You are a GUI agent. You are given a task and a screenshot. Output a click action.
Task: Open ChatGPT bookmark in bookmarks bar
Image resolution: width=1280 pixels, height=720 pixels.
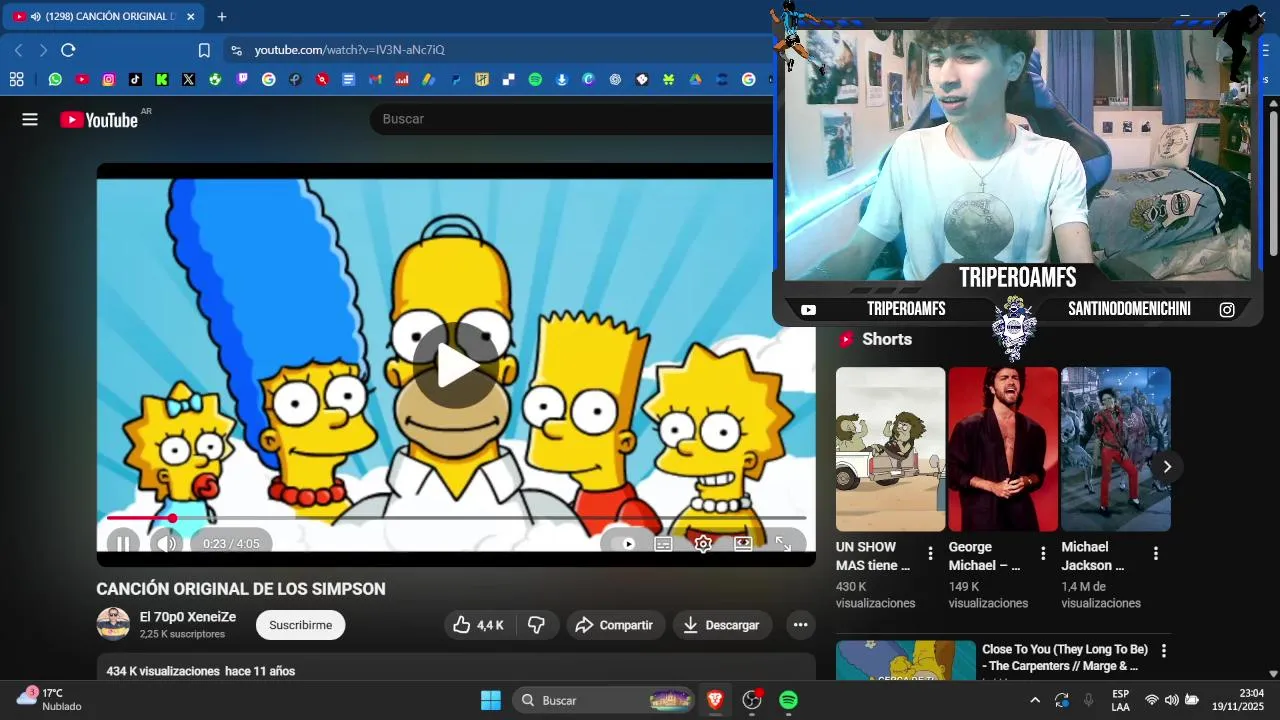point(615,79)
